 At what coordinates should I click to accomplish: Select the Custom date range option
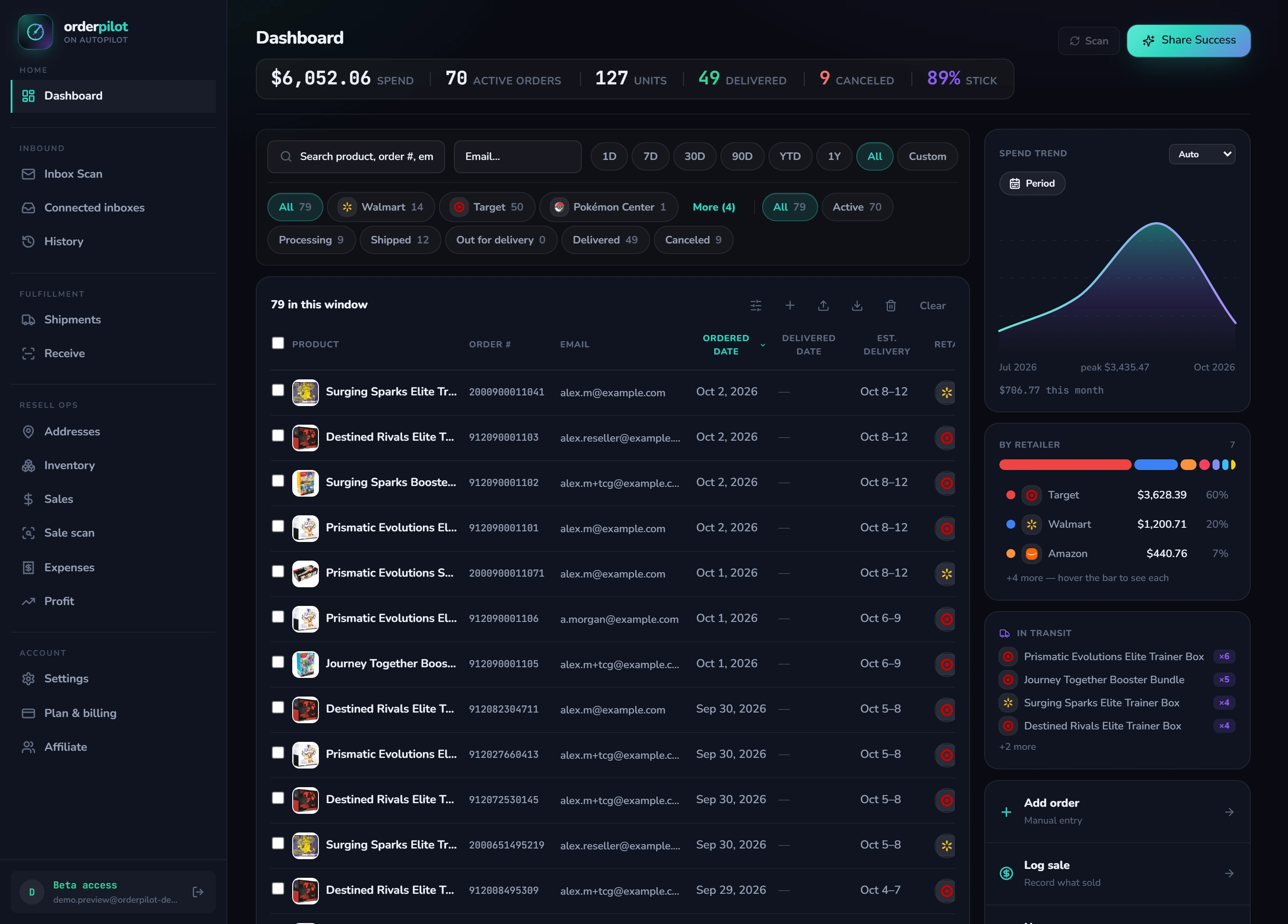tap(927, 156)
